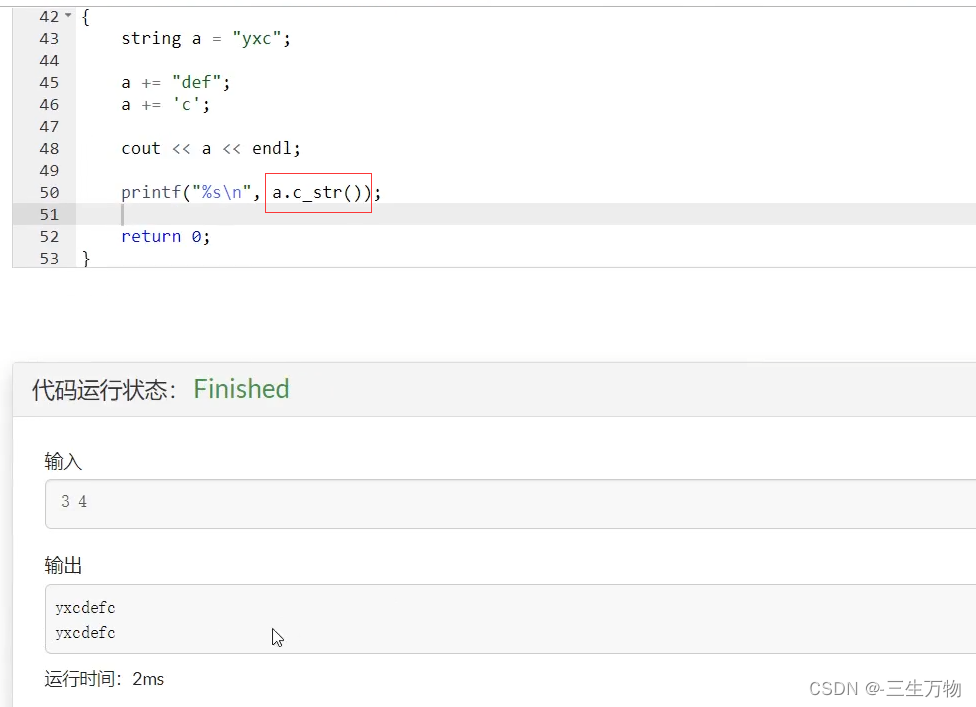This screenshot has height=707, width=976.
Task: Click line number 47 in gutter
Action: (49, 126)
